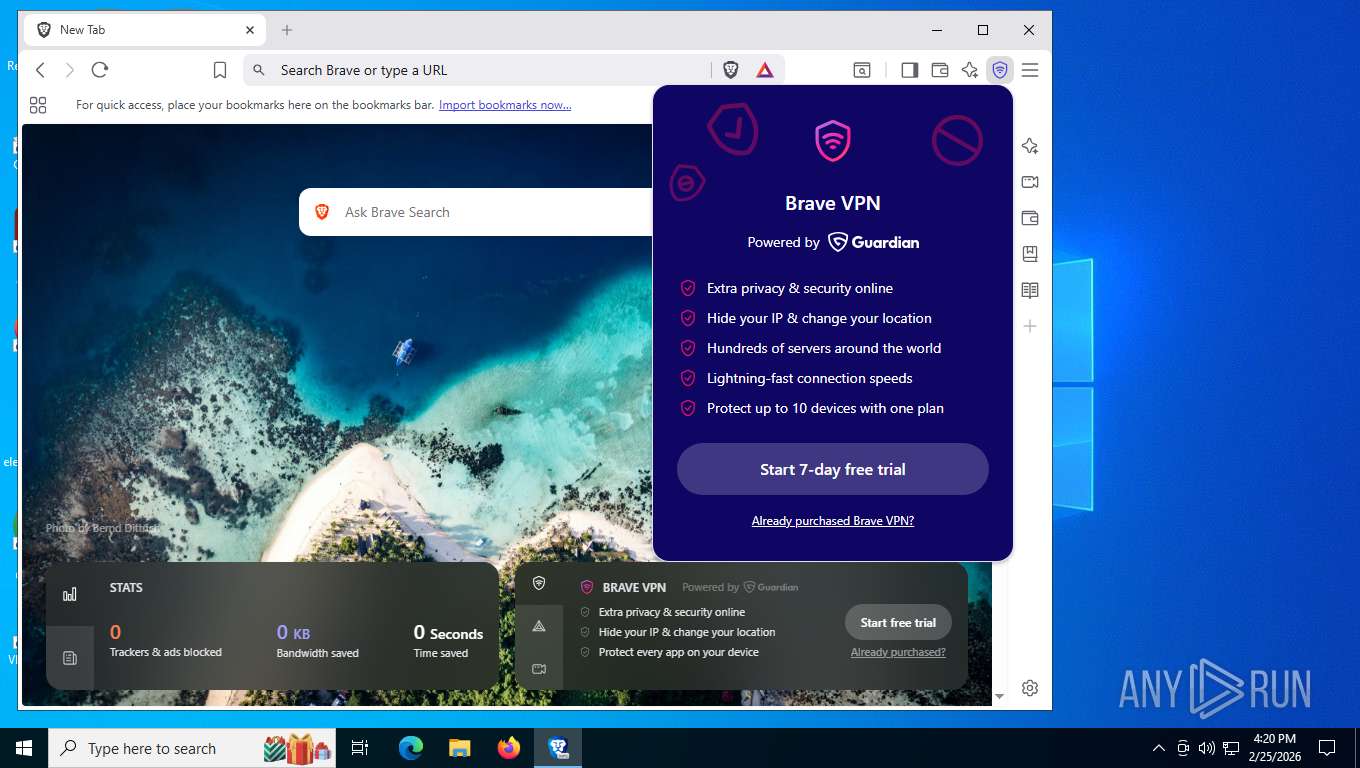Open Windows Start menu
Screen dimensions: 1360x768
[x=24, y=748]
